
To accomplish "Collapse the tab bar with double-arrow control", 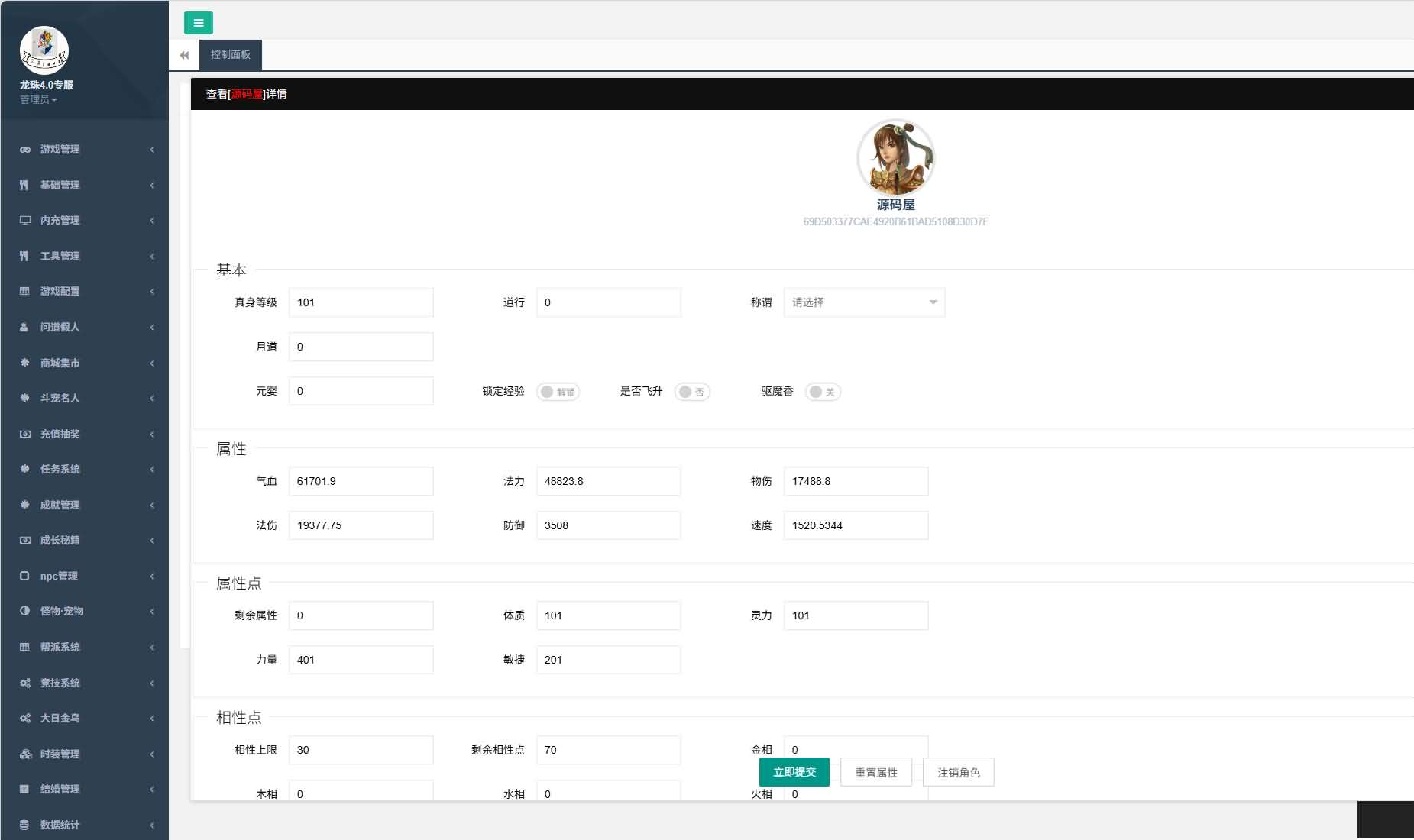I will (x=184, y=55).
